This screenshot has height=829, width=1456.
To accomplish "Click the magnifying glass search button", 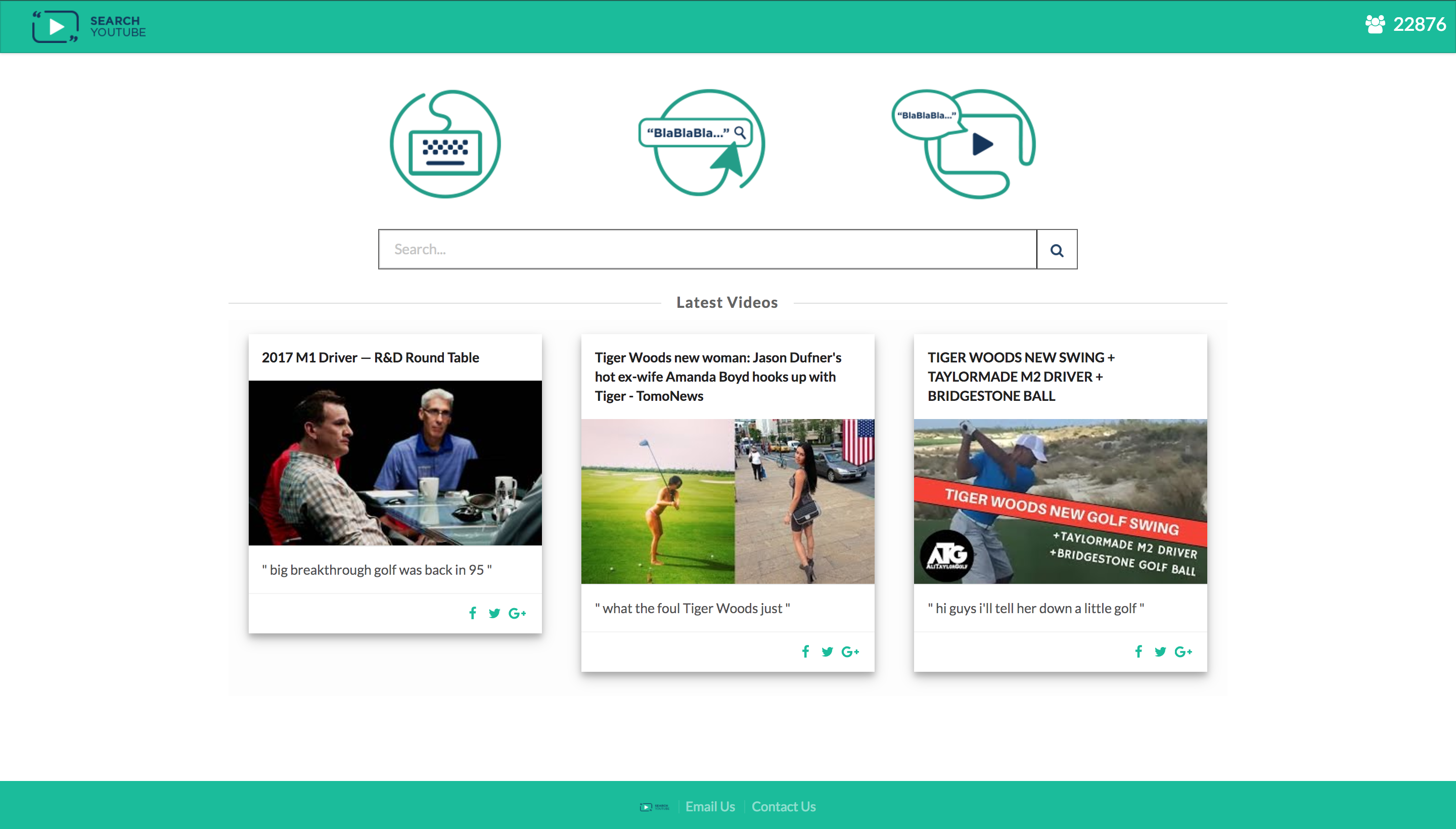I will [1056, 250].
